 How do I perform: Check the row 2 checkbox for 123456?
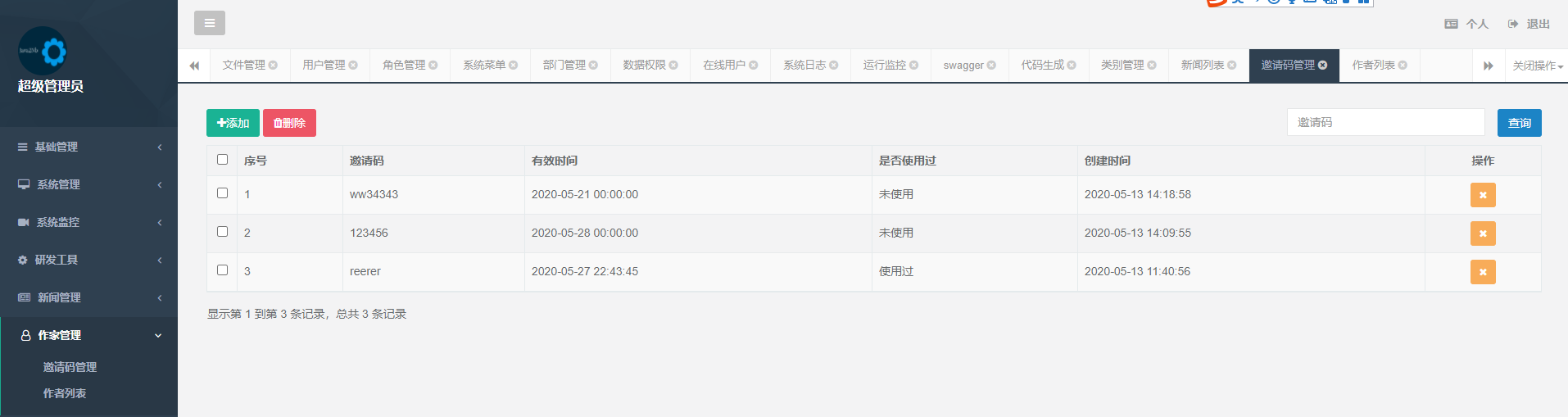222,232
